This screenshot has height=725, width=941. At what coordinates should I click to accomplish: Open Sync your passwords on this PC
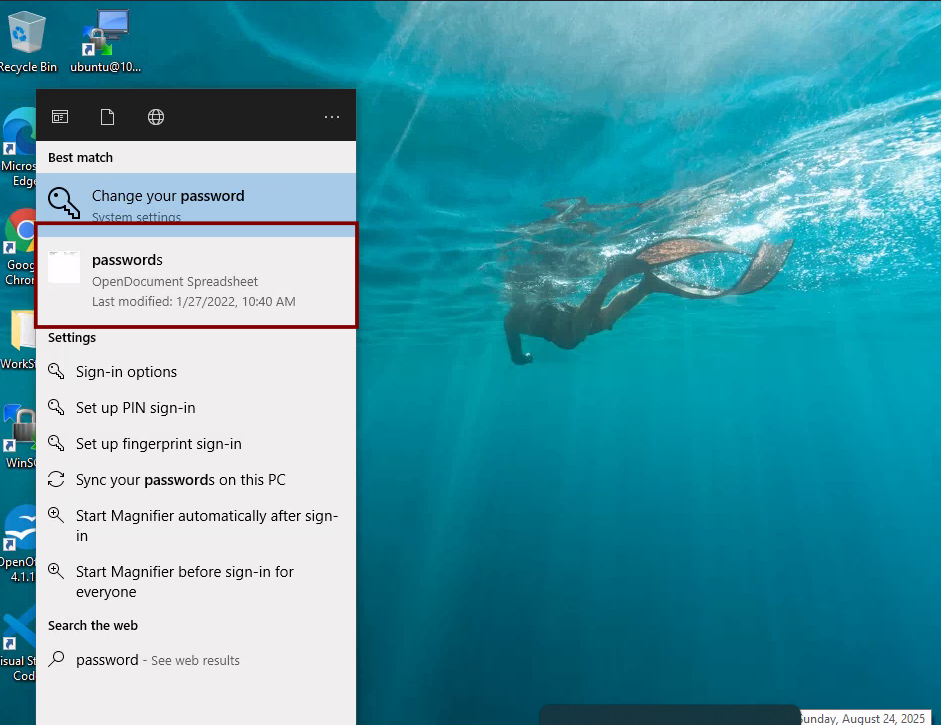coord(180,480)
